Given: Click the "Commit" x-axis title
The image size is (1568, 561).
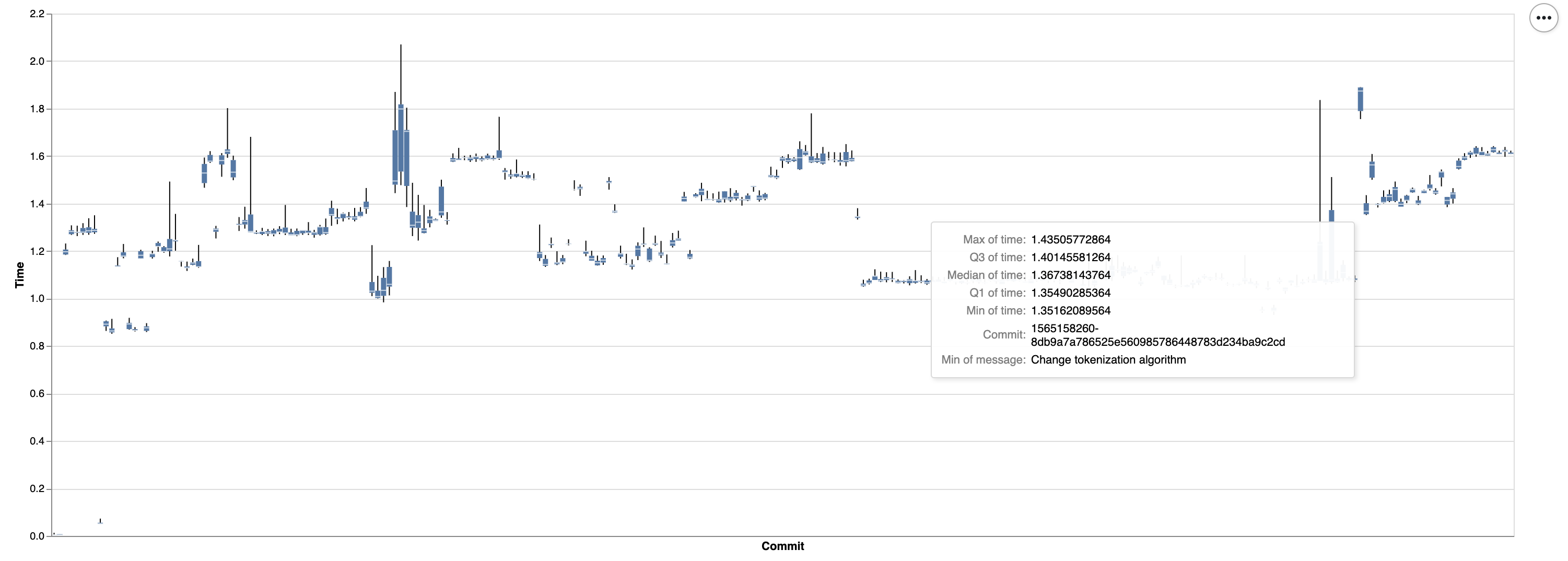Looking at the screenshot, I should coord(782,546).
